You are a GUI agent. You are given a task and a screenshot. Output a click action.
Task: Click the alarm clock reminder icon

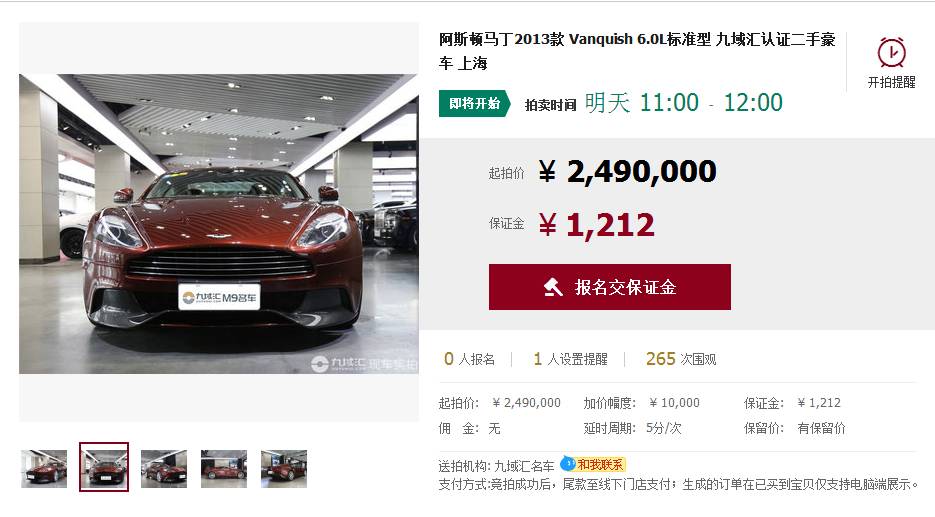point(891,52)
